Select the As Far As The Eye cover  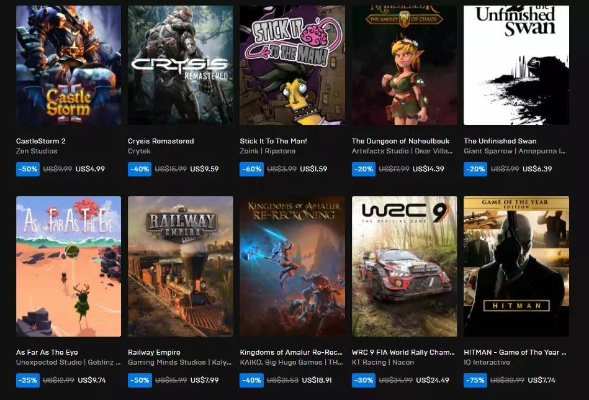[68, 266]
